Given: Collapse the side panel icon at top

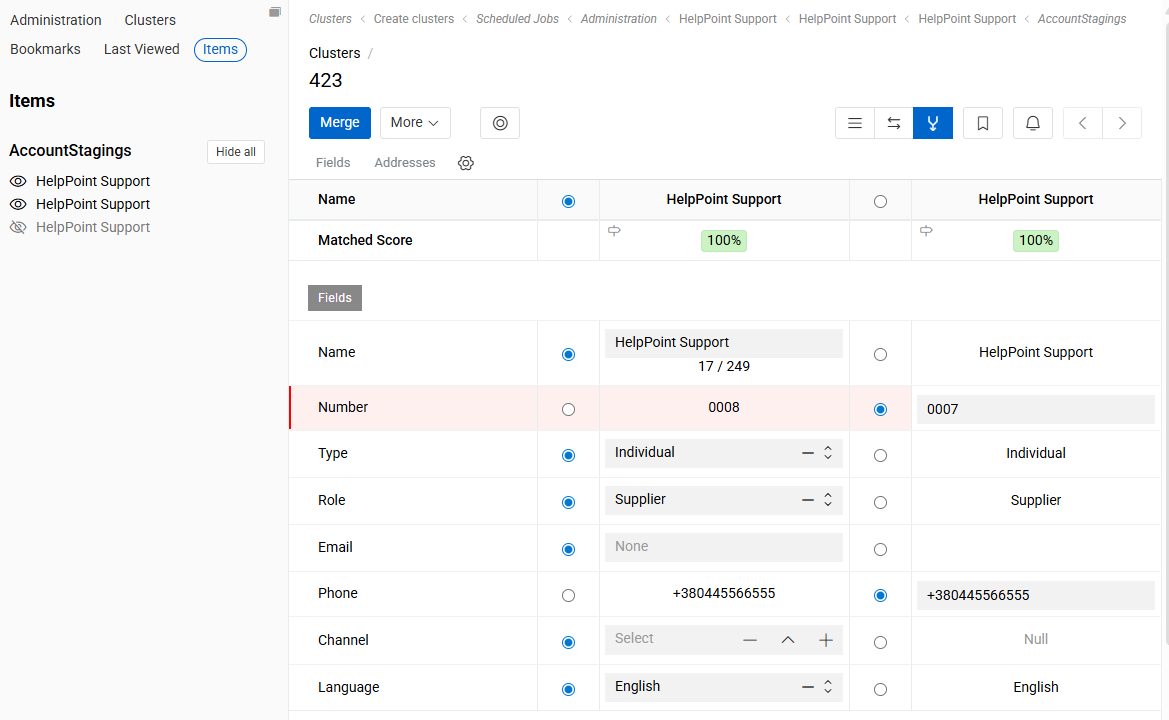Looking at the screenshot, I should [274, 12].
